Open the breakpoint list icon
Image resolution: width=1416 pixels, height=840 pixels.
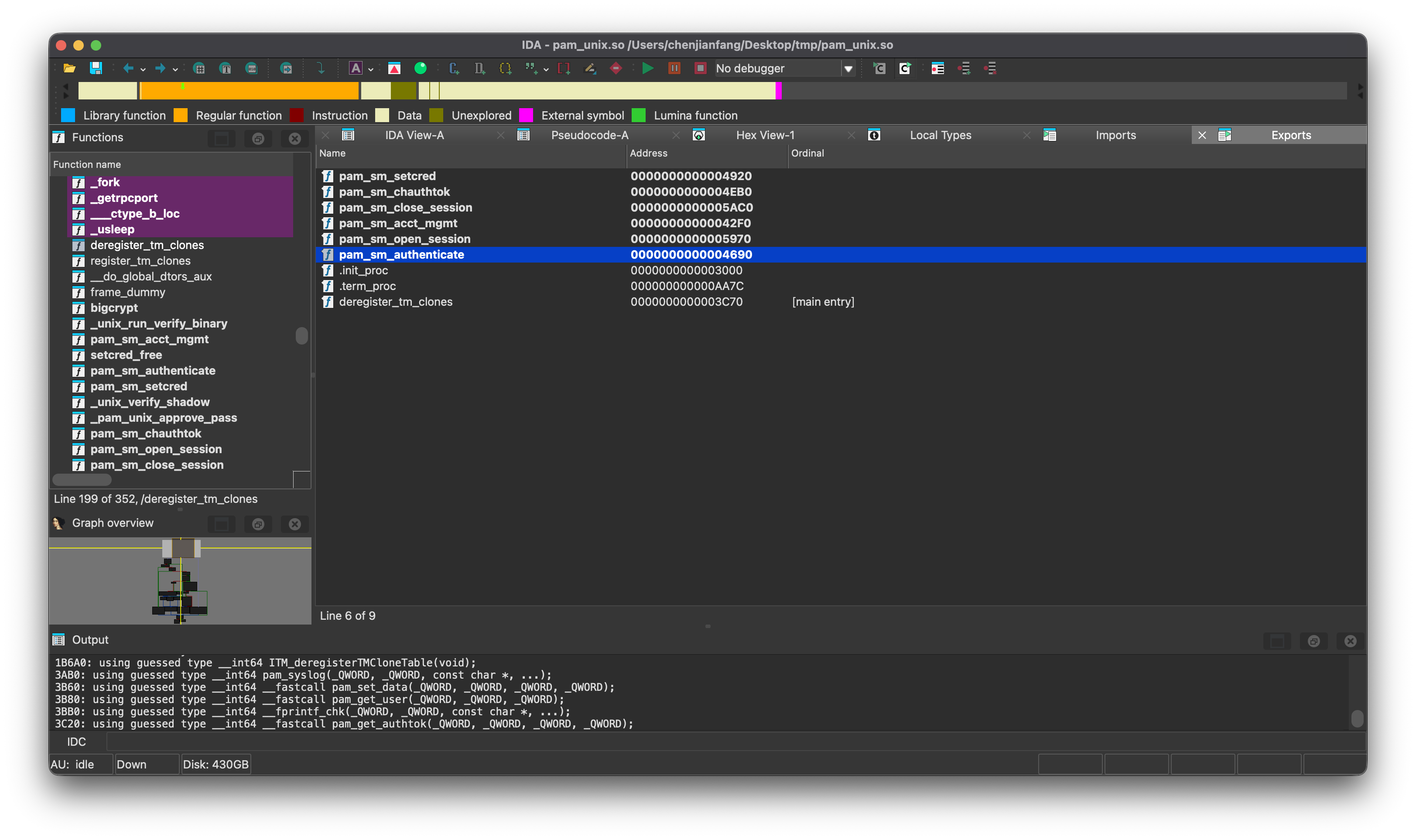937,68
